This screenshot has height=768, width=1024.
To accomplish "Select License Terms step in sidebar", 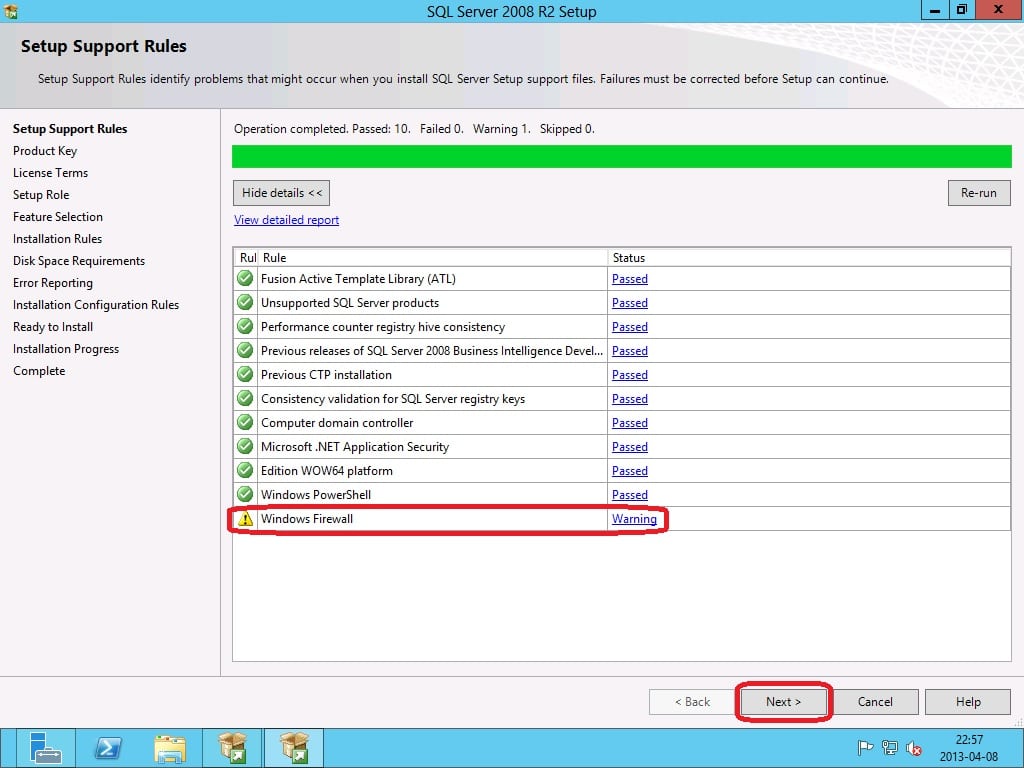I will click(50, 172).
